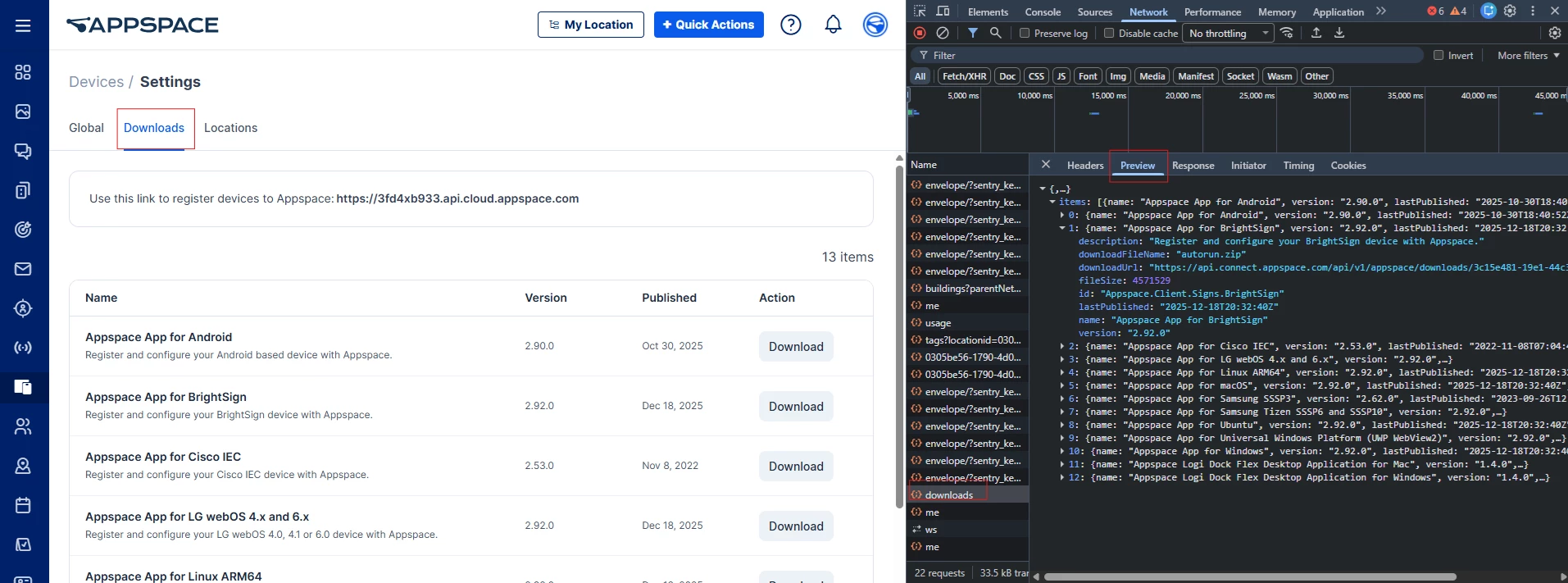Stop recording network log
The image size is (1568, 583).
pos(920,33)
